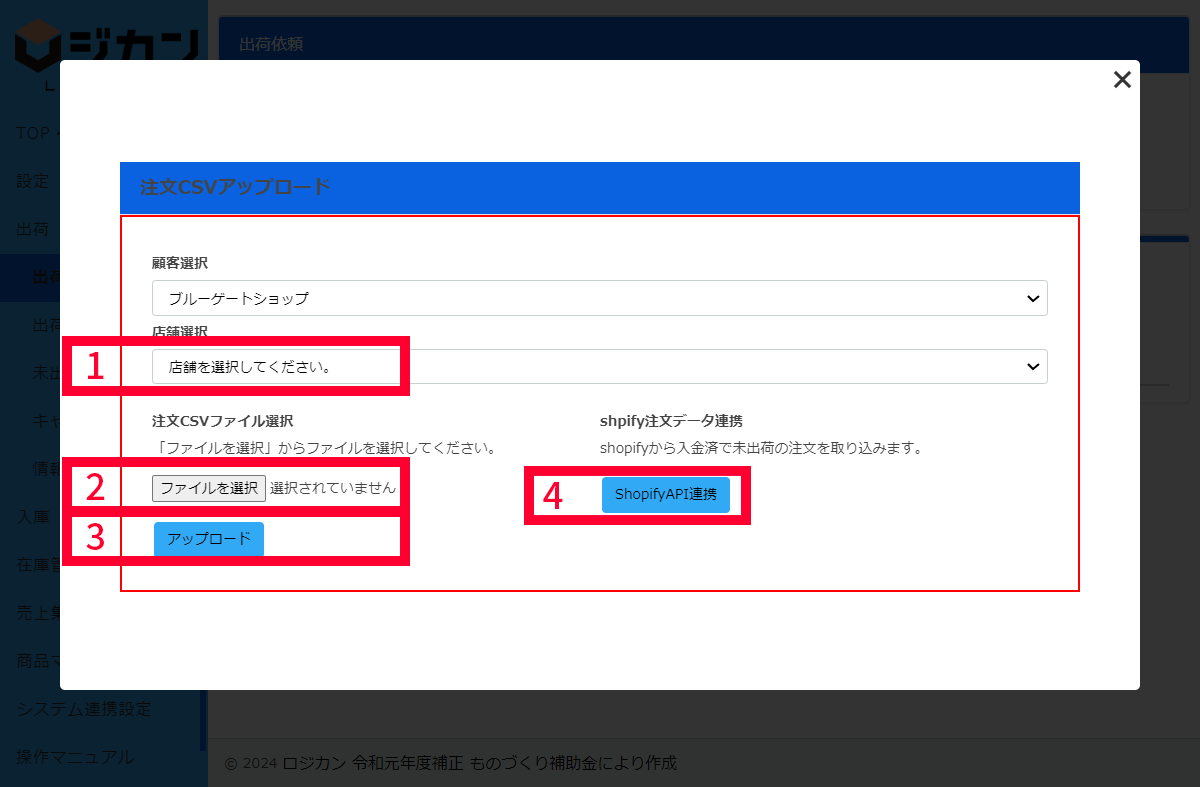Close the CSV upload dialog with X
Image resolution: width=1200 pixels, height=787 pixels.
[1122, 80]
